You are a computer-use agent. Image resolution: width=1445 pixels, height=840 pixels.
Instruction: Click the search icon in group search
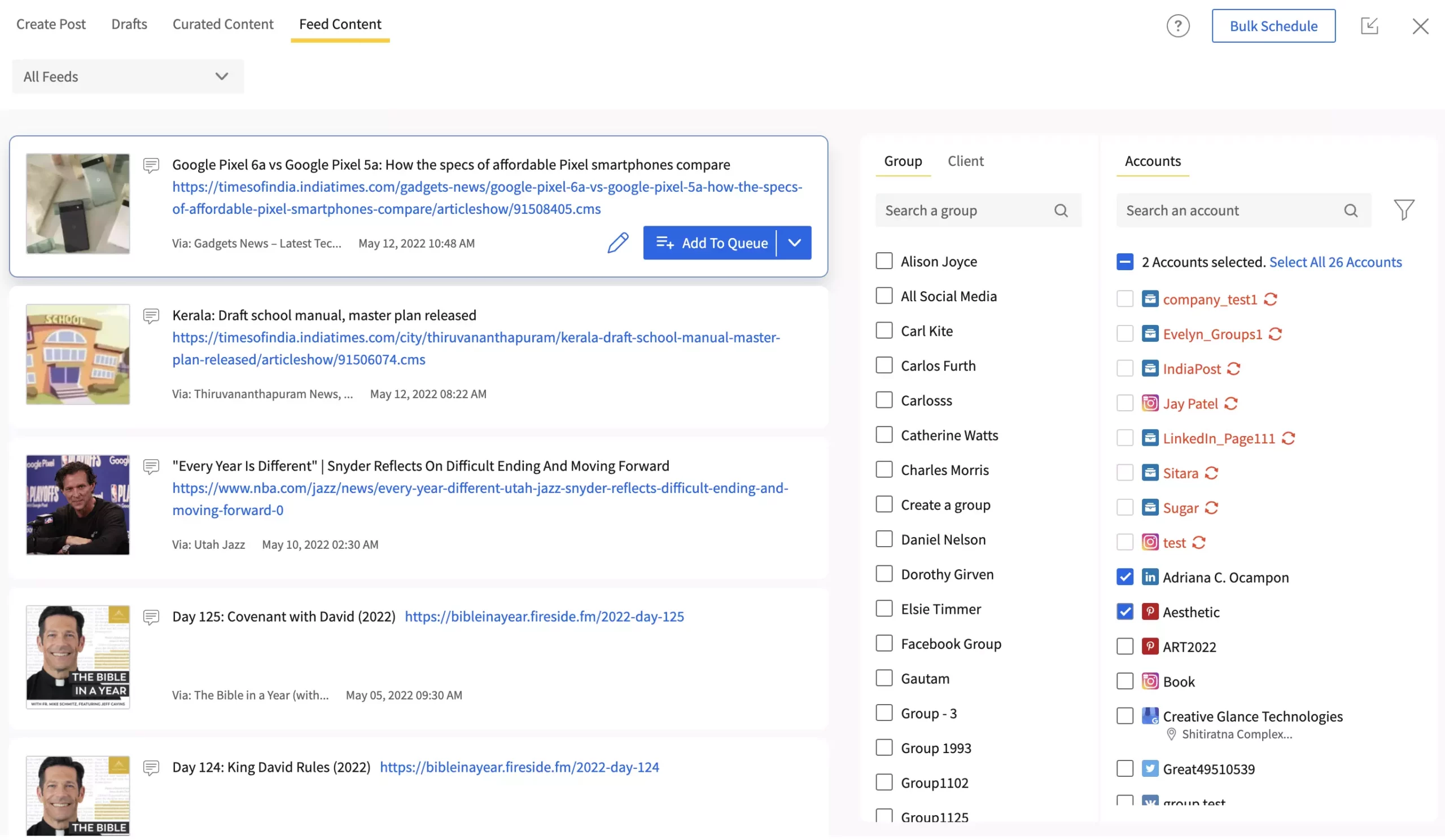point(1061,210)
